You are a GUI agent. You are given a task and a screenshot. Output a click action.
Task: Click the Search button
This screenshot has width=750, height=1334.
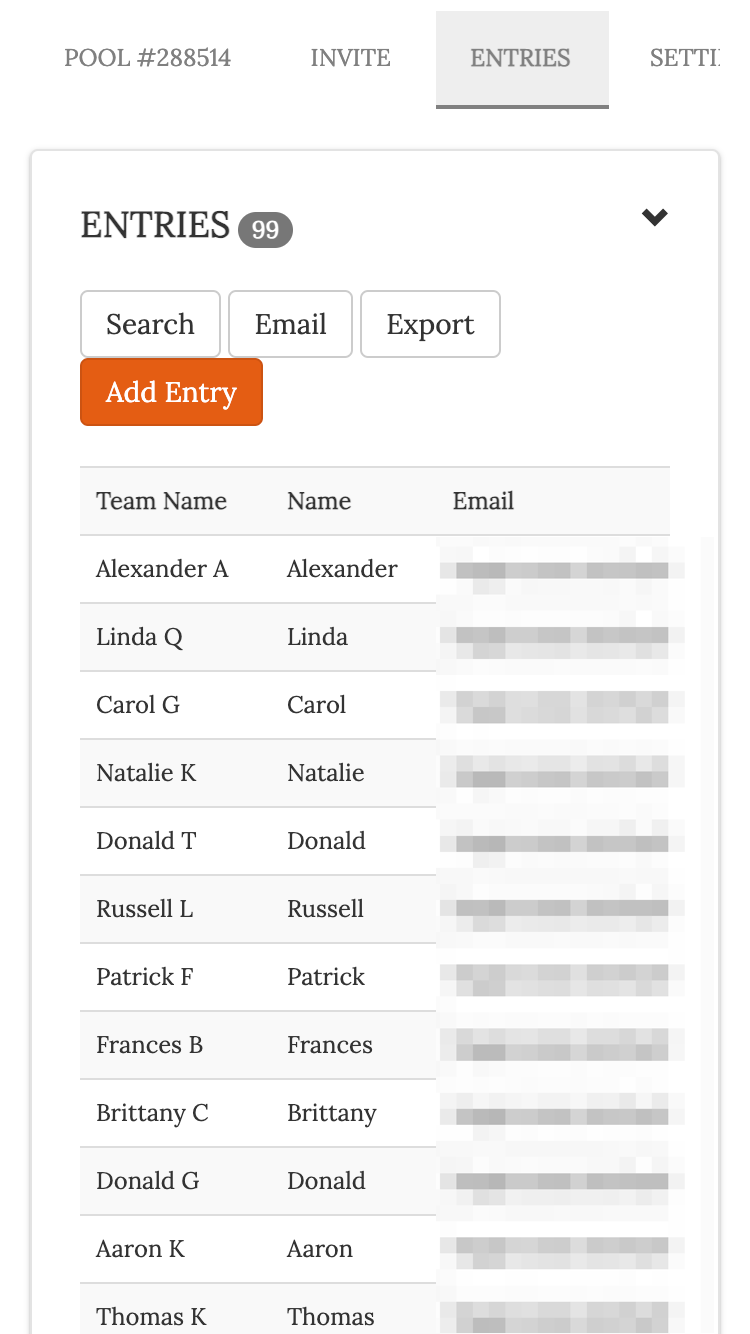150,324
